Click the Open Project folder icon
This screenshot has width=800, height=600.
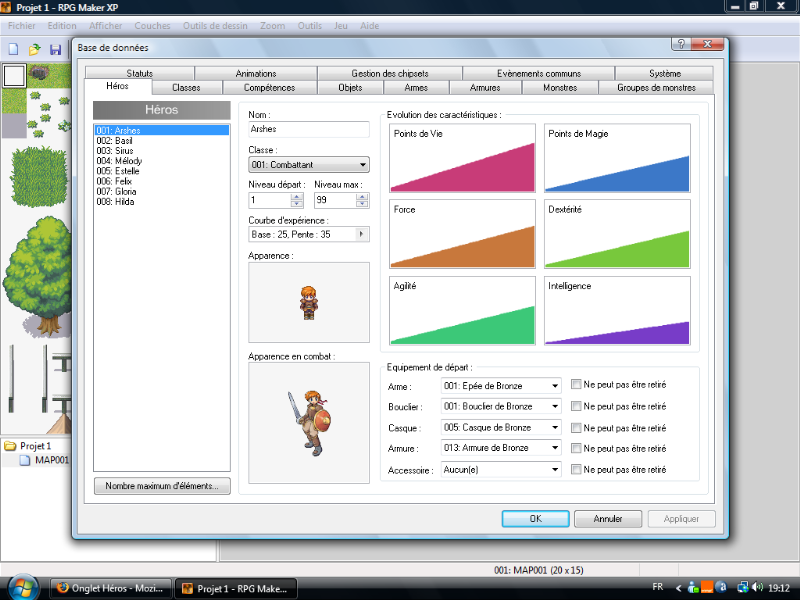[x=34, y=48]
